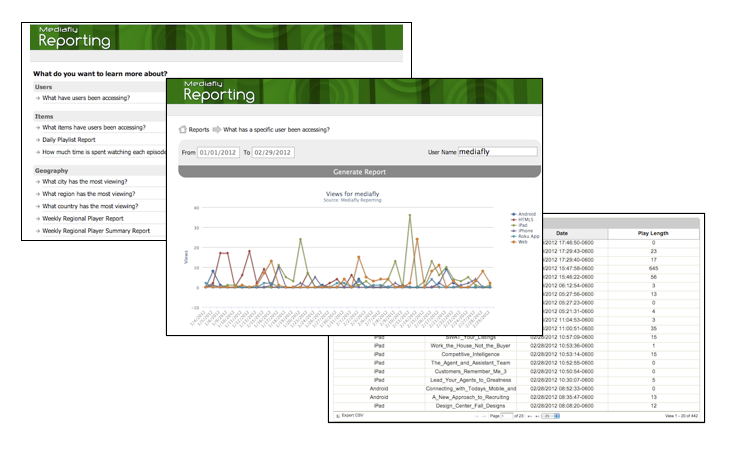Click the Play Length cell showing 56

pos(653,277)
